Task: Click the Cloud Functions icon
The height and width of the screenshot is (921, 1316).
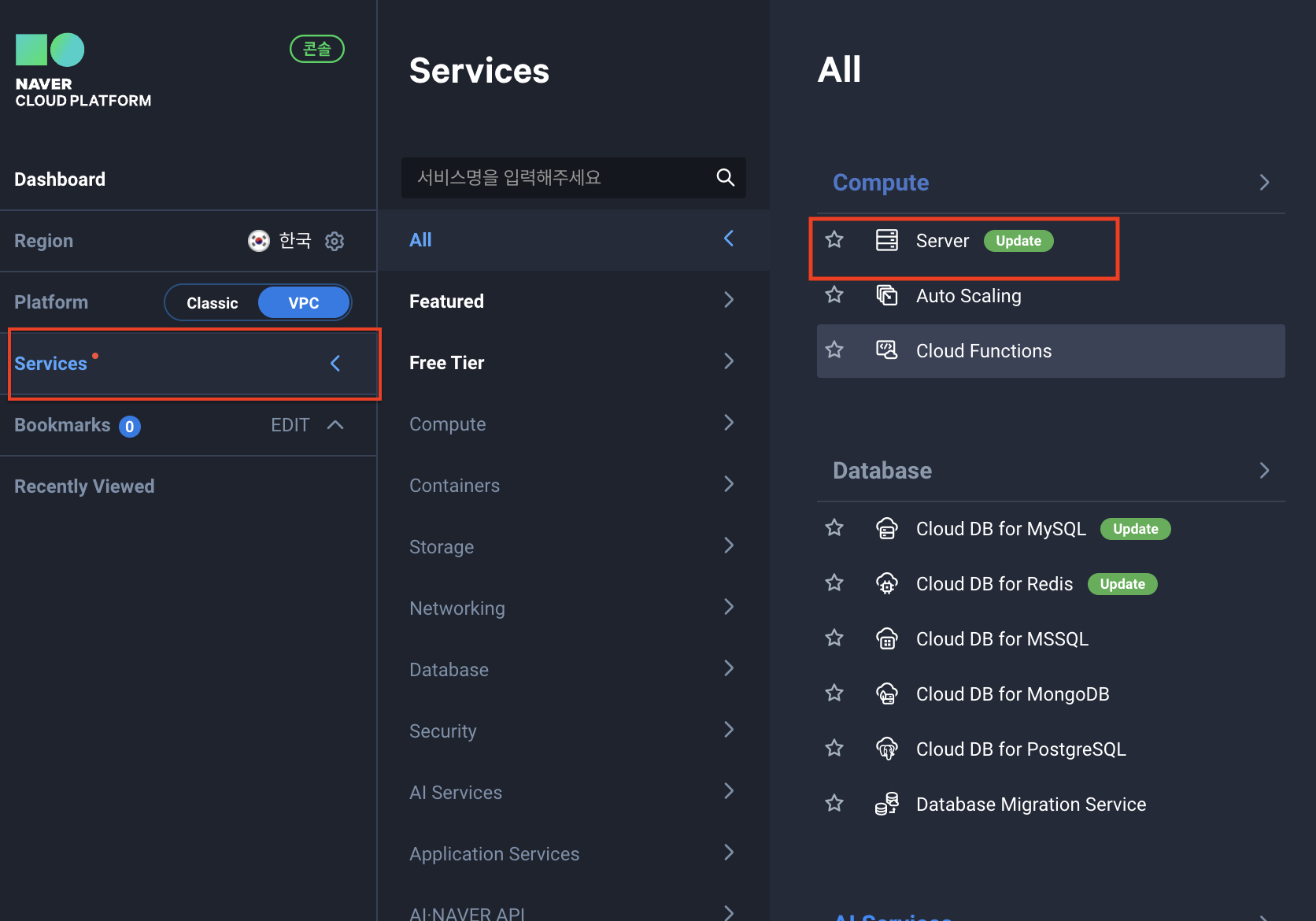Action: click(887, 350)
